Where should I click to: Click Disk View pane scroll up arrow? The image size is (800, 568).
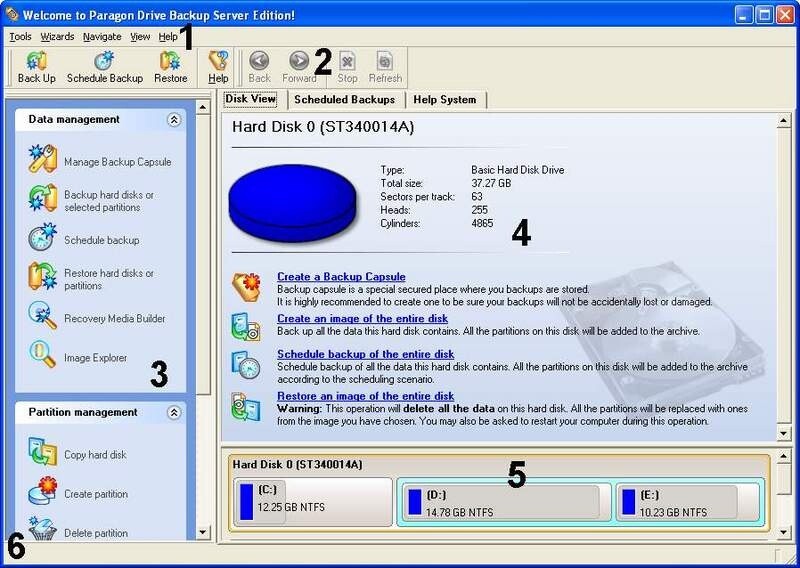[x=784, y=120]
